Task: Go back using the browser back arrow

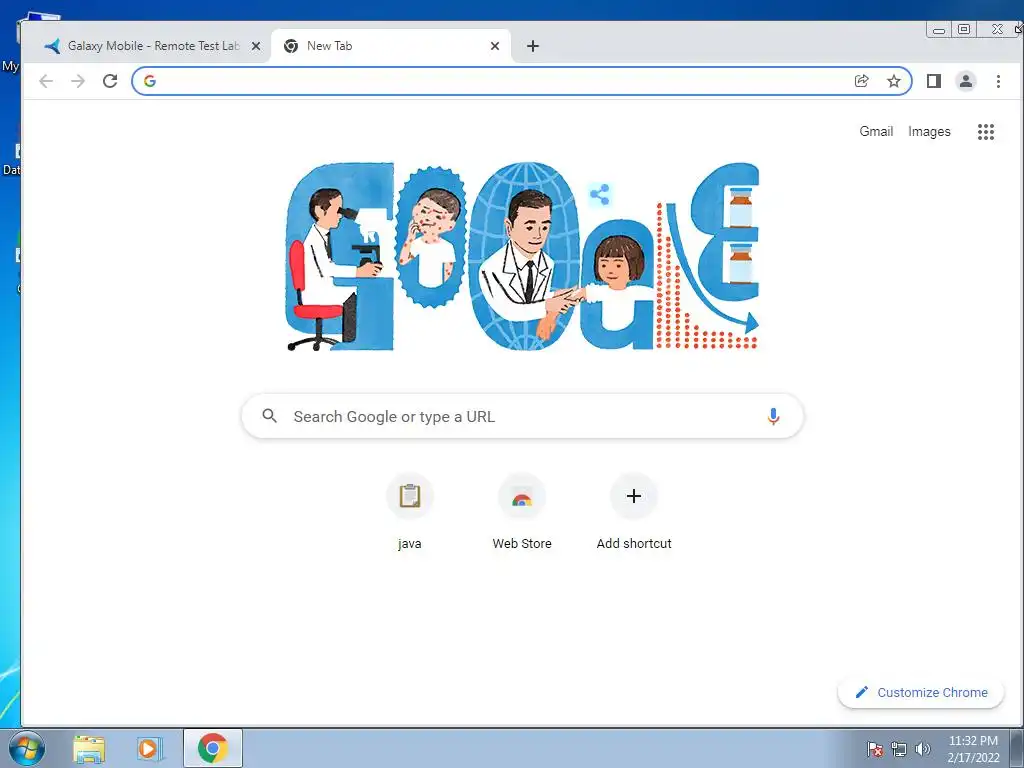Action: pos(46,81)
